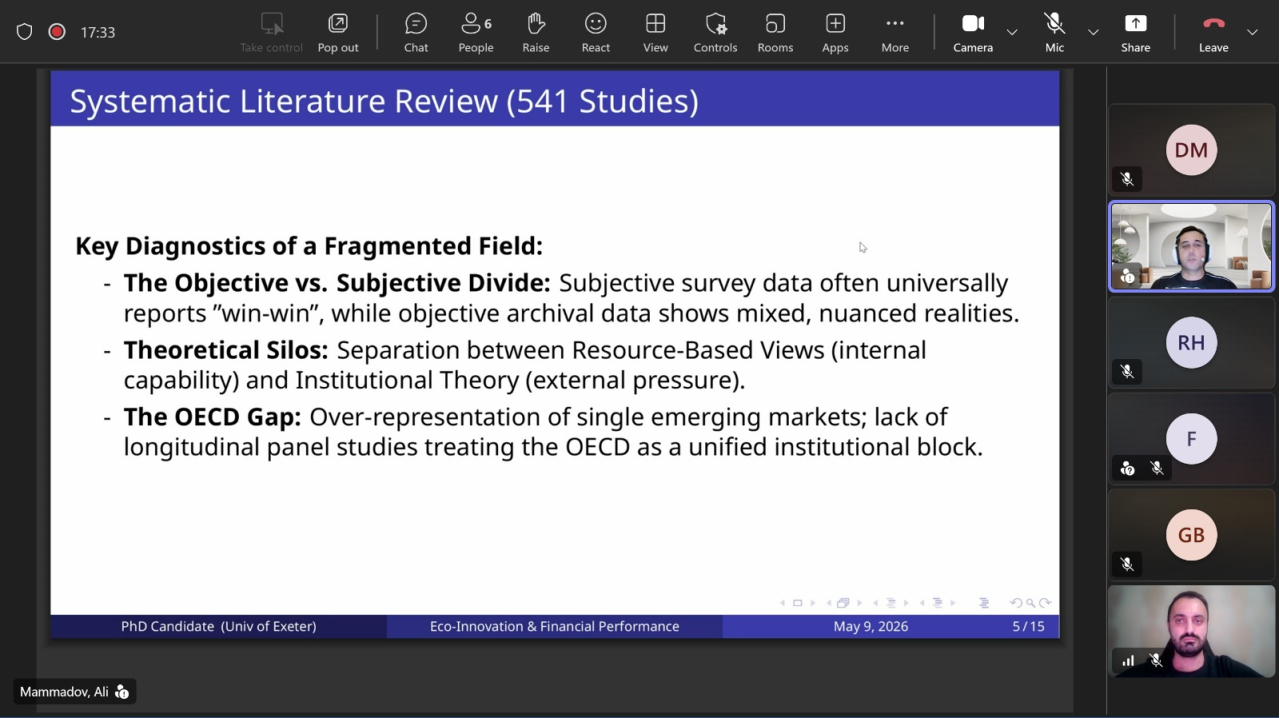Click slide title Systematic Literature Review

(x=384, y=101)
